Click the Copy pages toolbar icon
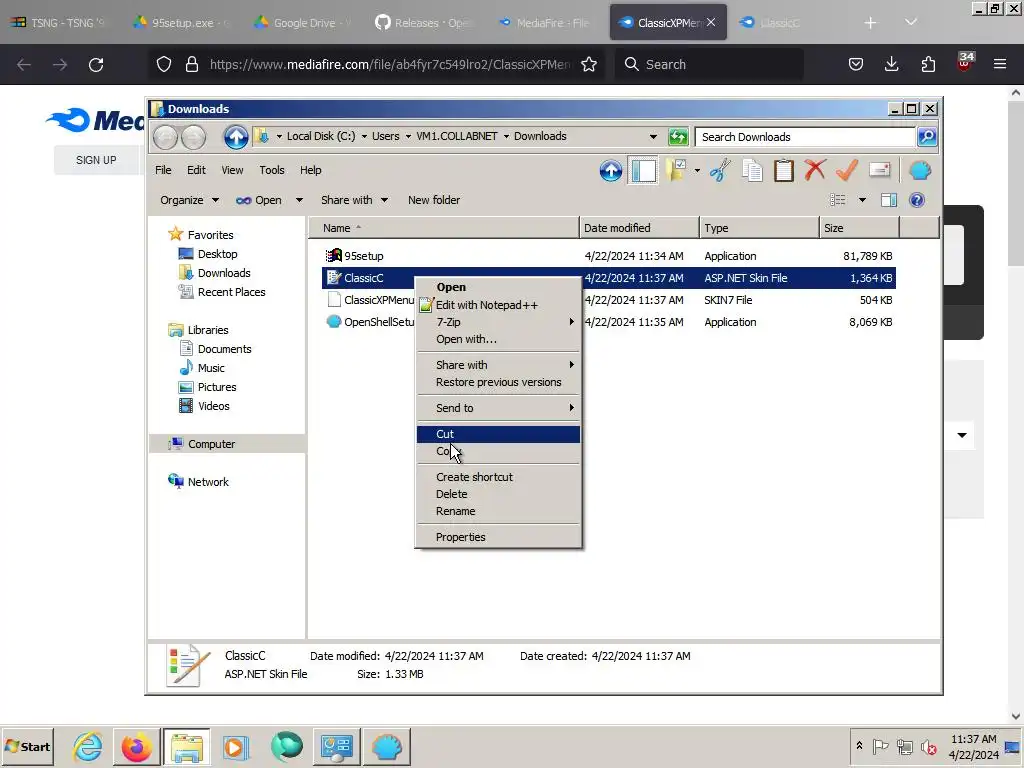Viewport: 1024px width, 768px height. click(752, 171)
